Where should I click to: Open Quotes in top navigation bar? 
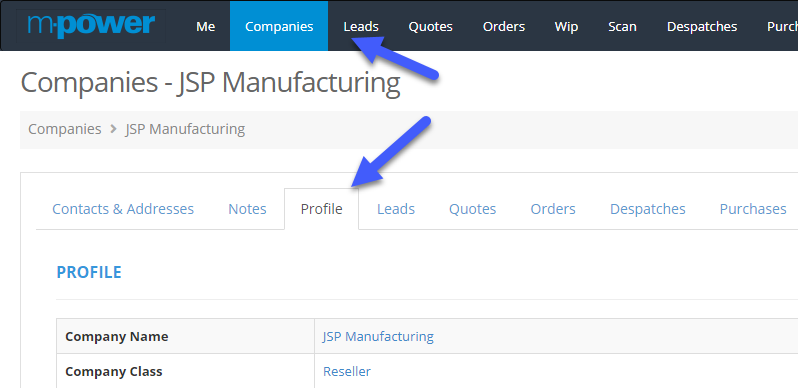(431, 26)
